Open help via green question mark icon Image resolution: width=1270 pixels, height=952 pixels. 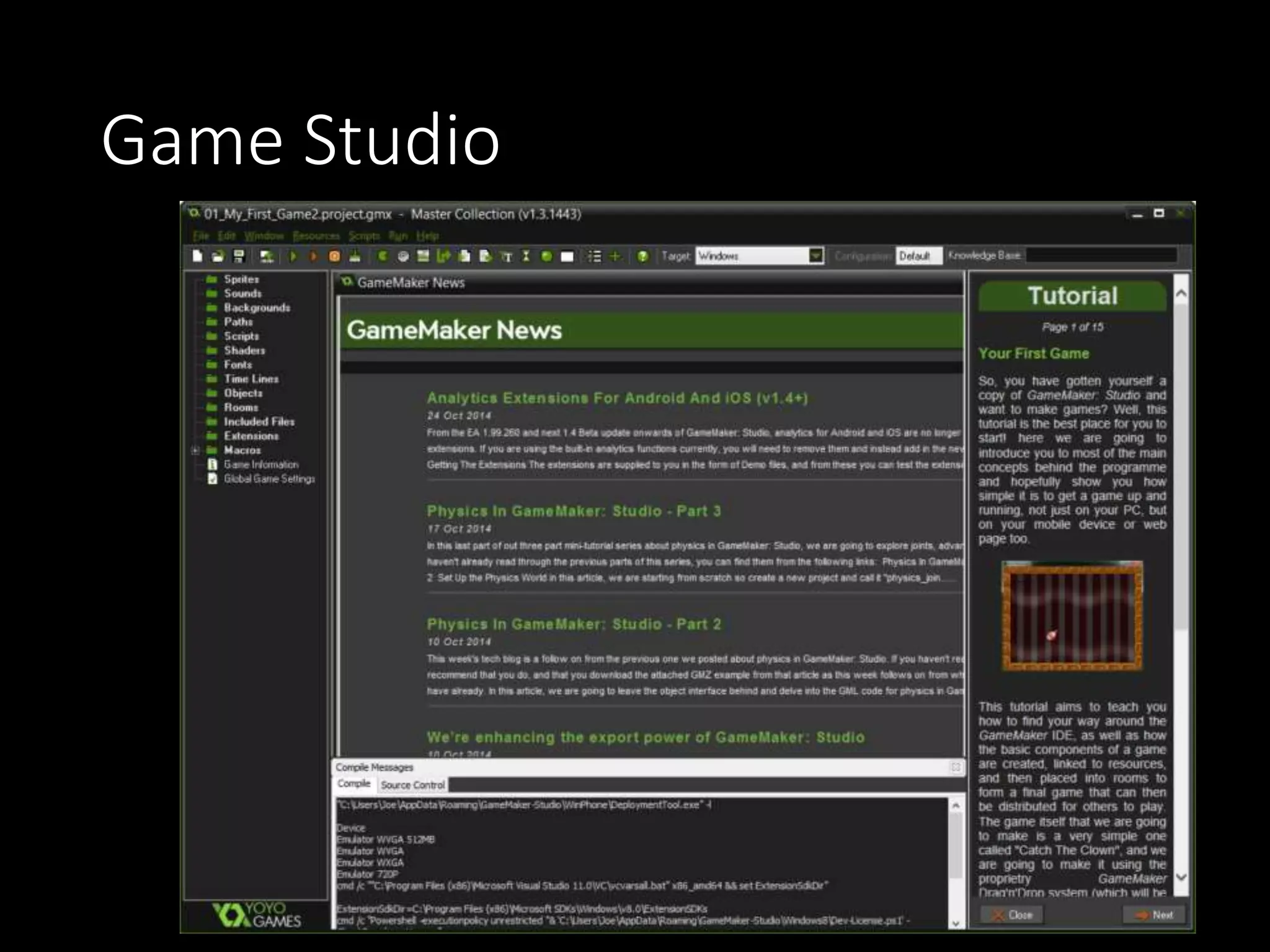(642, 256)
